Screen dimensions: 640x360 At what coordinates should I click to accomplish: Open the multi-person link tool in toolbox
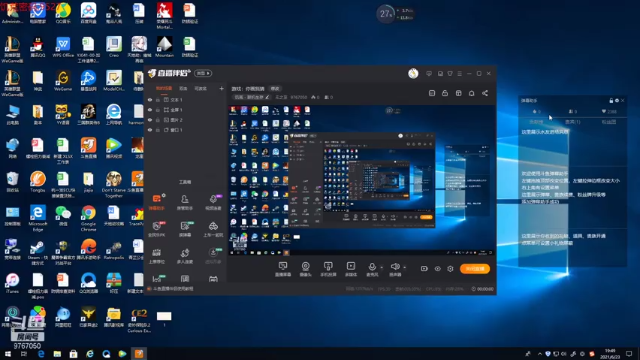click(x=184, y=255)
